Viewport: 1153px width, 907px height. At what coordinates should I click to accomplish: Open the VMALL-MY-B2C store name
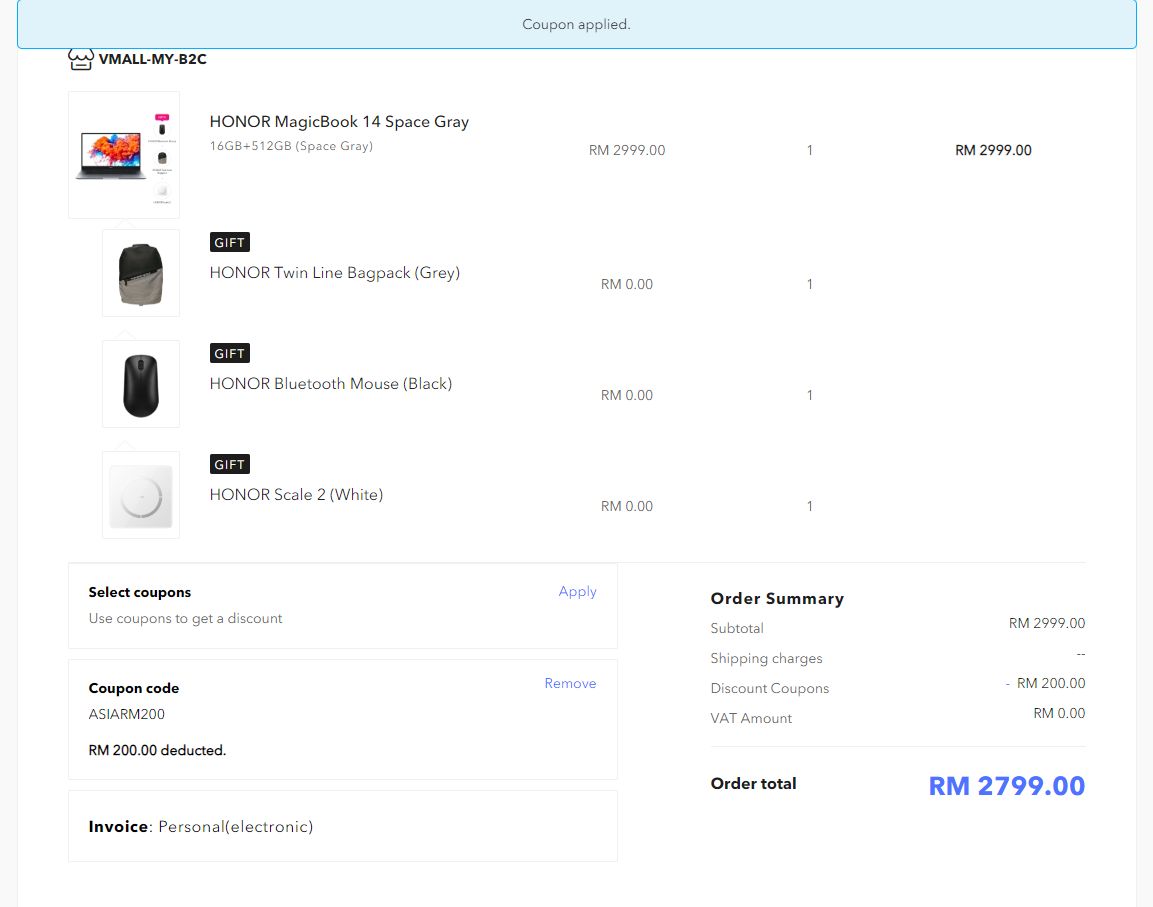point(152,59)
